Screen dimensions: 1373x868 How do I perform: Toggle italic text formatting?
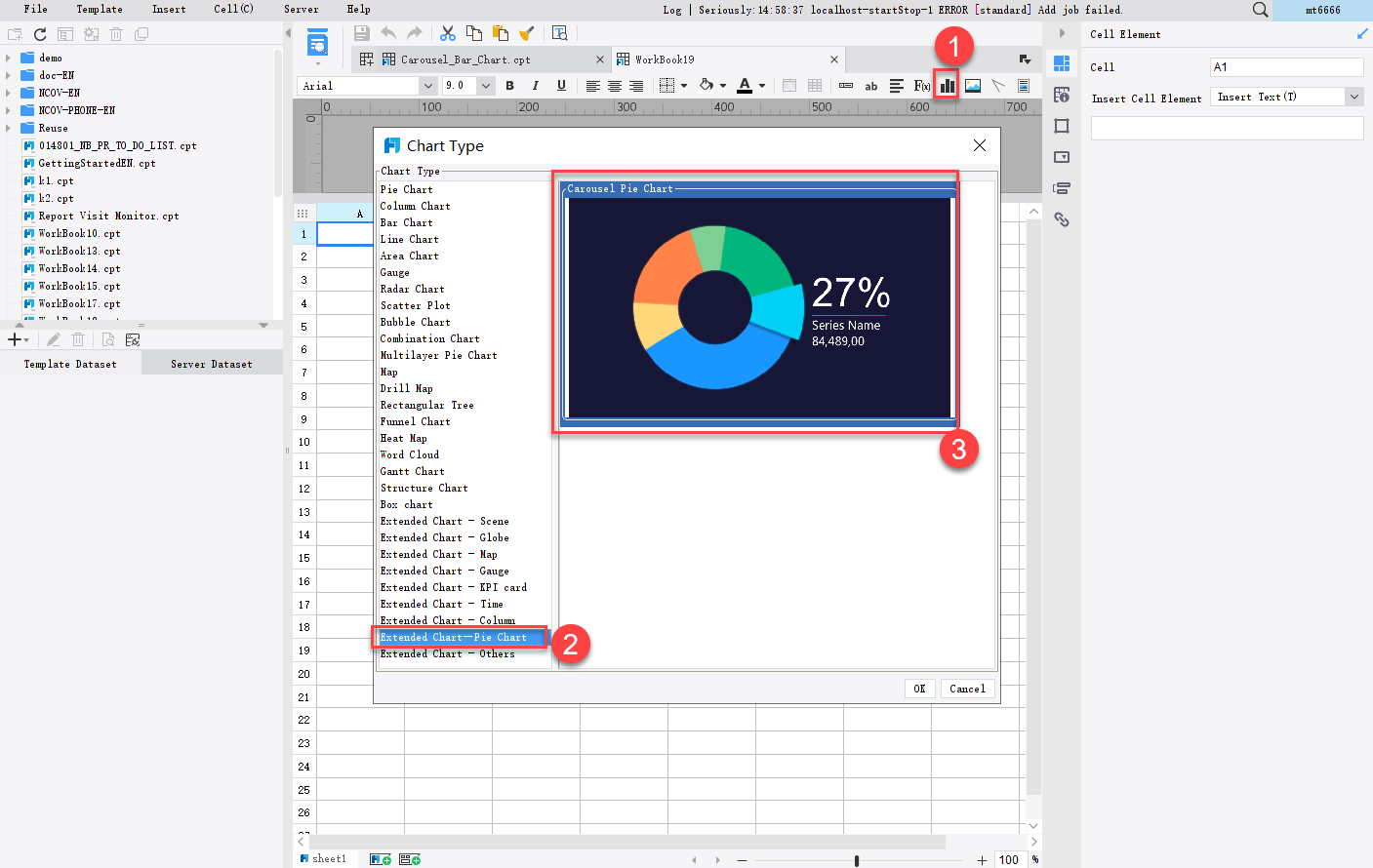pos(533,85)
